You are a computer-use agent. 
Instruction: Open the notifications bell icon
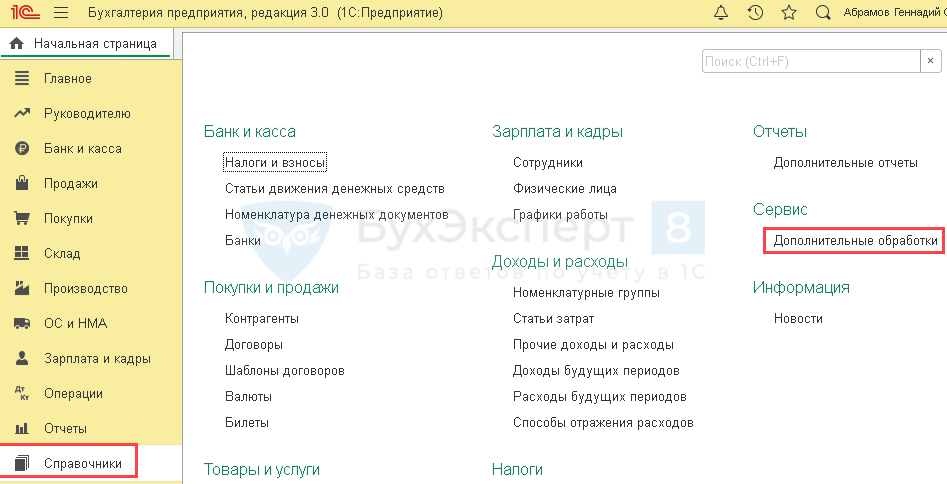click(x=722, y=13)
